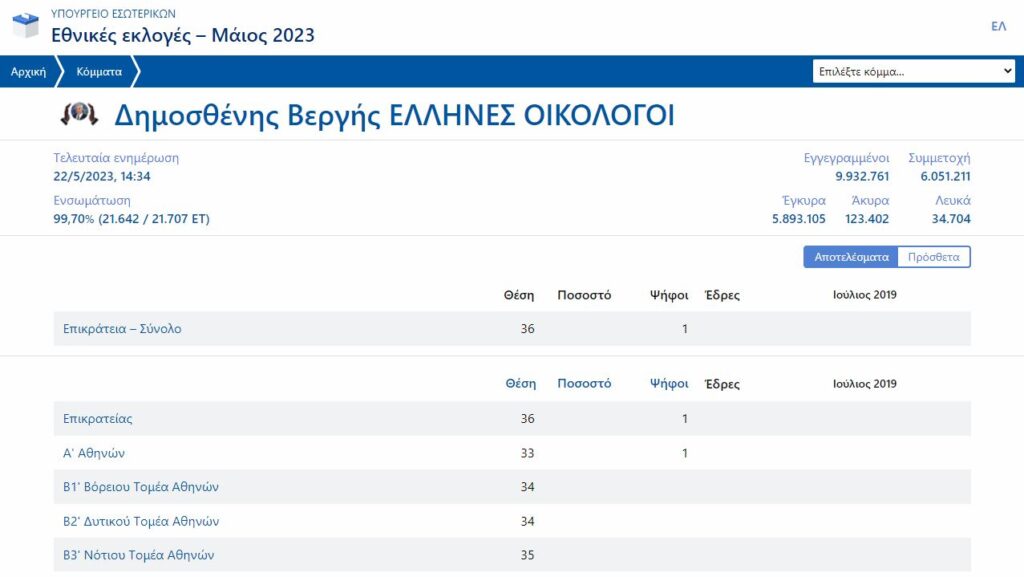Open Εθνικές εκλογές – Μάιος 2023 title
The width and height of the screenshot is (1024, 577).
coord(183,35)
